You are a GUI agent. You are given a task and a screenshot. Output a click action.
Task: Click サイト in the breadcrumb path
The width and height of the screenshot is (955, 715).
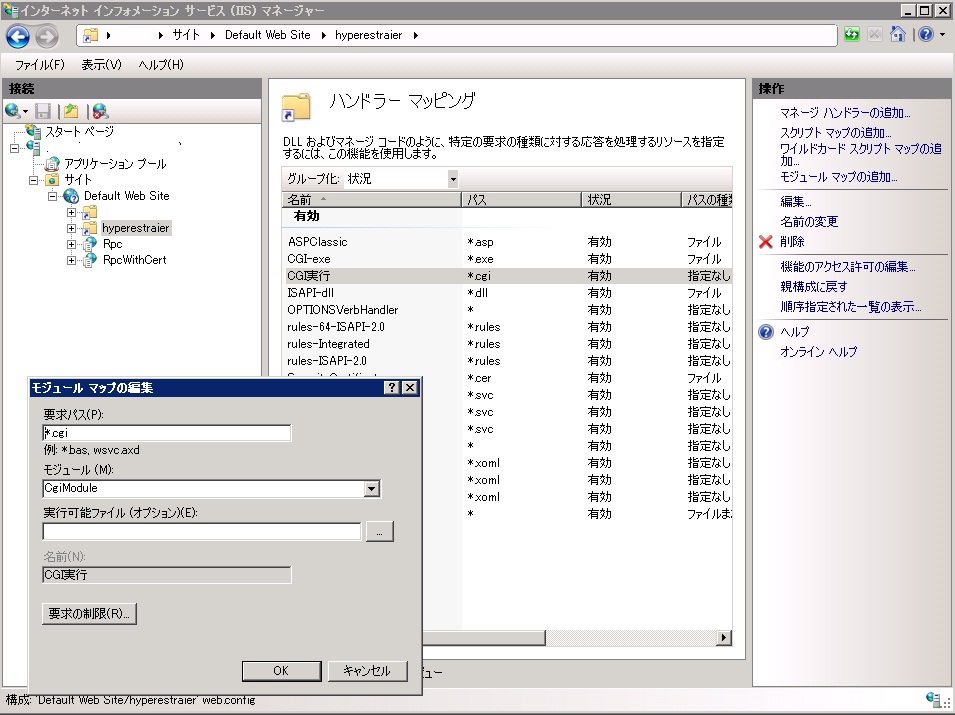(x=186, y=35)
